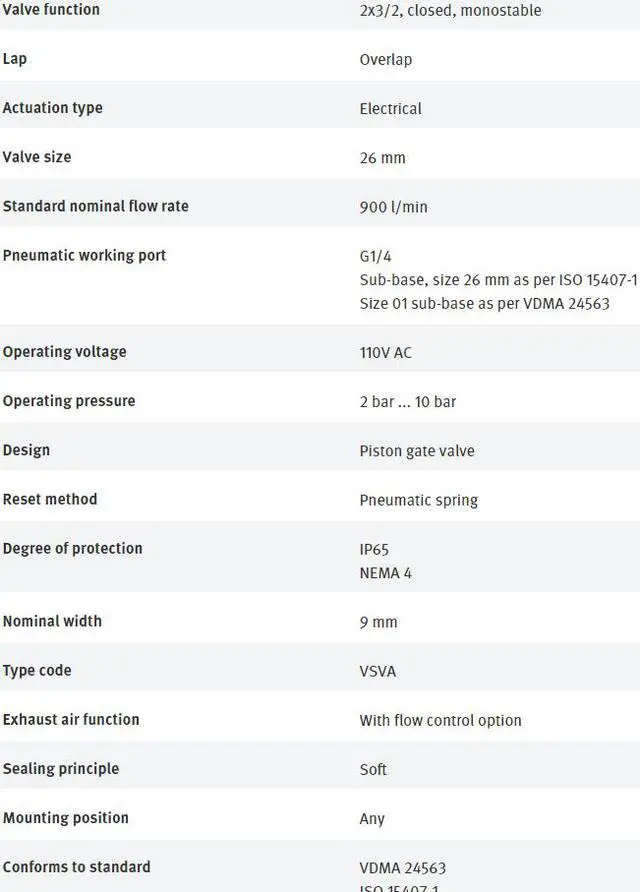Click the 'Electrical' actuation value
640x892 pixels.
tap(390, 109)
